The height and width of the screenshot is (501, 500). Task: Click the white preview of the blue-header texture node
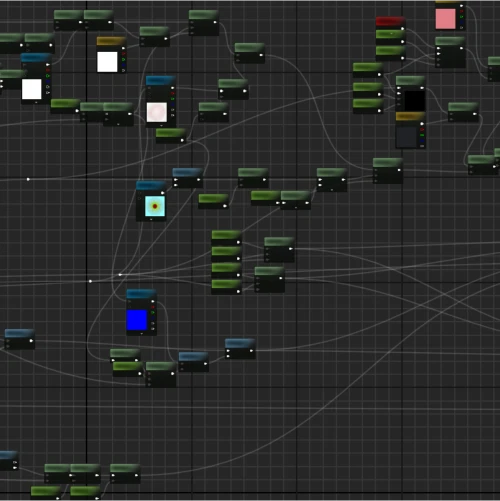(x=32, y=89)
